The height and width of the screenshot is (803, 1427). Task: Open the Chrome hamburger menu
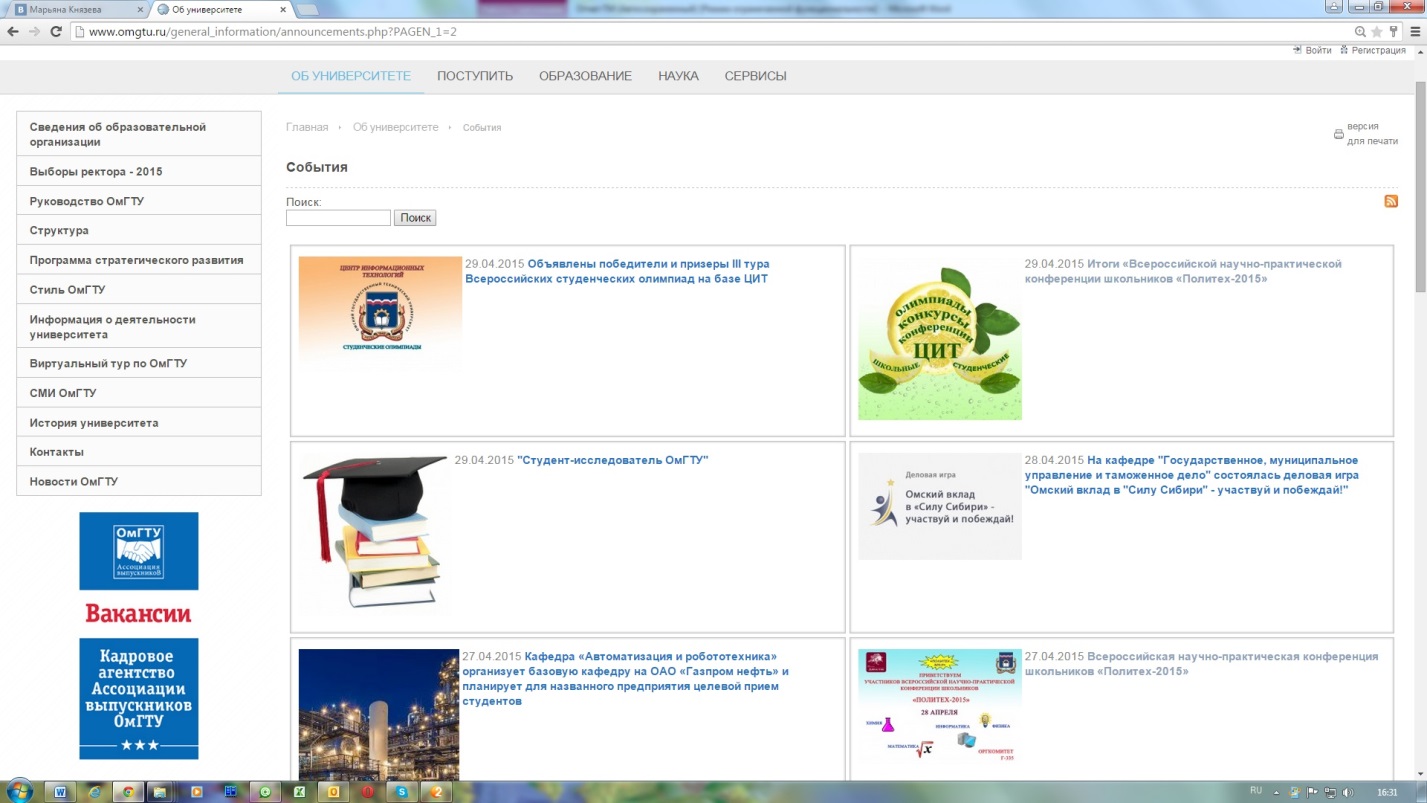1415,31
